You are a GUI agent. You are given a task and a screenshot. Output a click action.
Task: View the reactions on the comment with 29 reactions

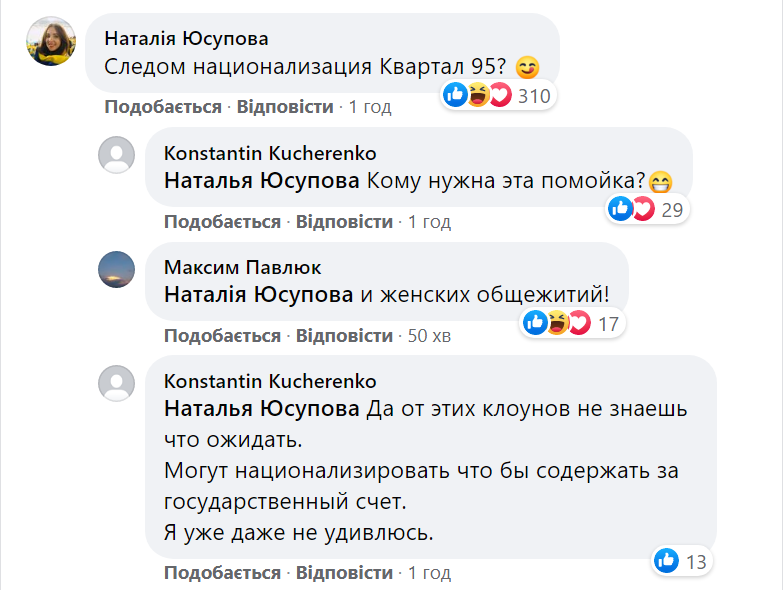coord(645,209)
